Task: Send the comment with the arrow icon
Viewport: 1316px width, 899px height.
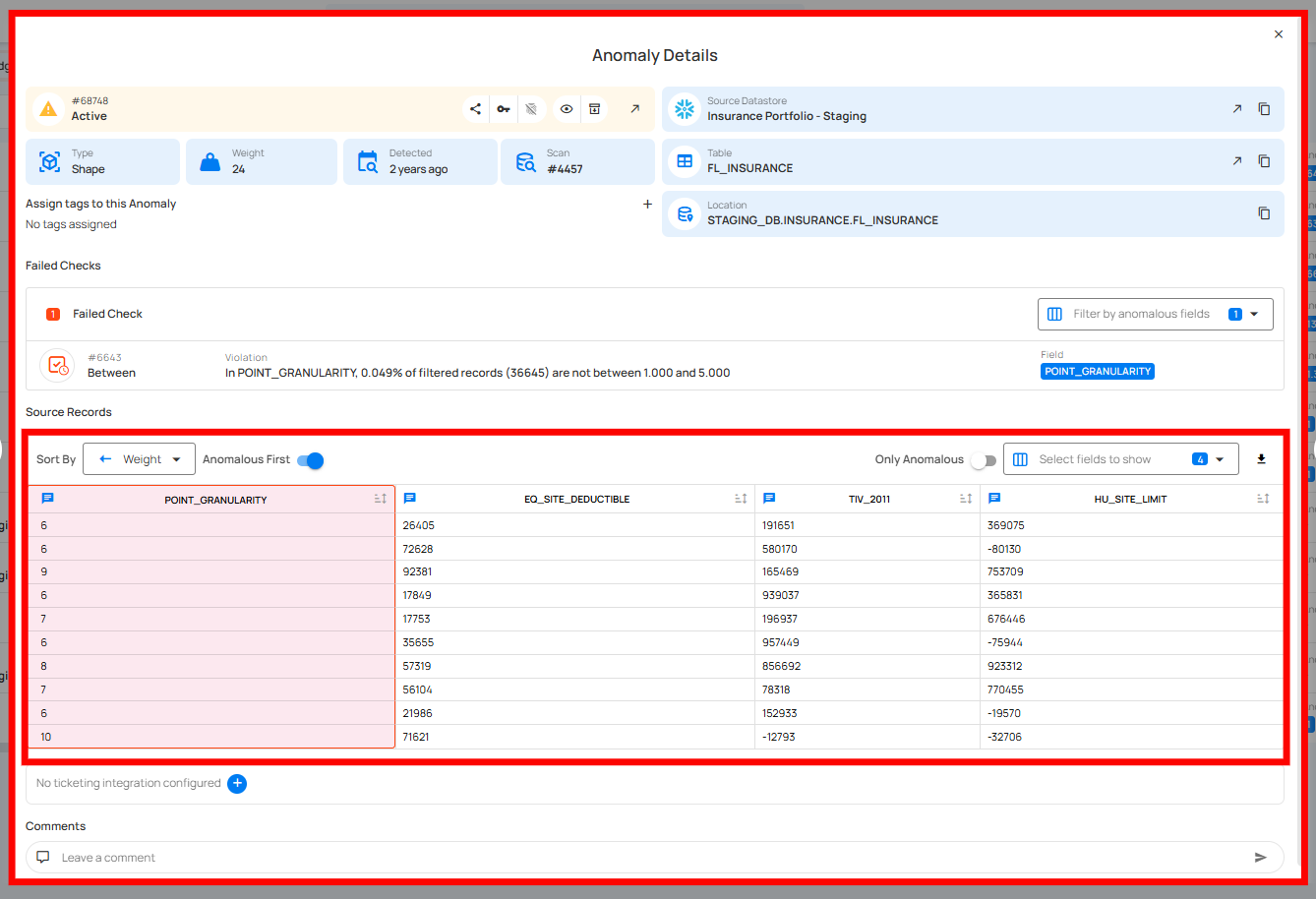Action: [x=1260, y=858]
